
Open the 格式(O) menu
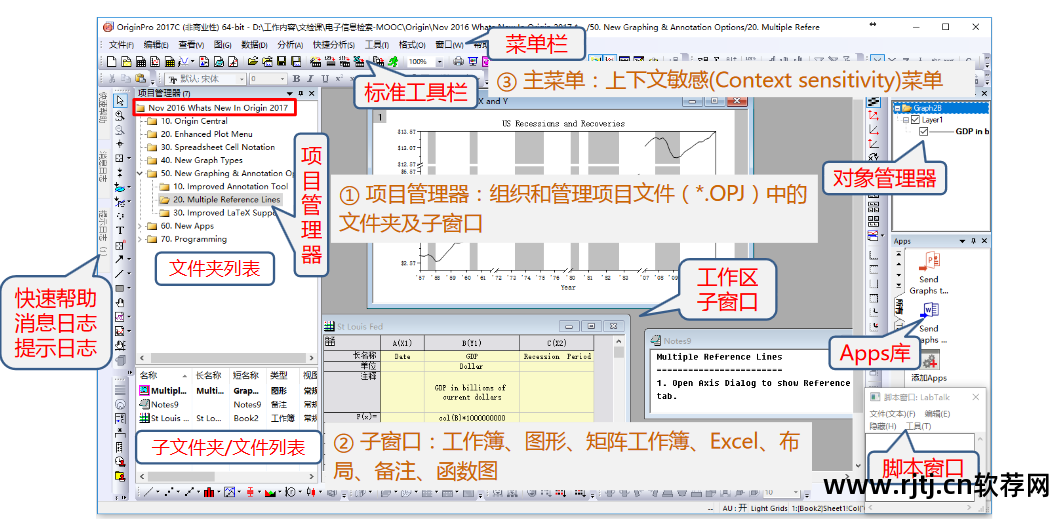coord(412,45)
